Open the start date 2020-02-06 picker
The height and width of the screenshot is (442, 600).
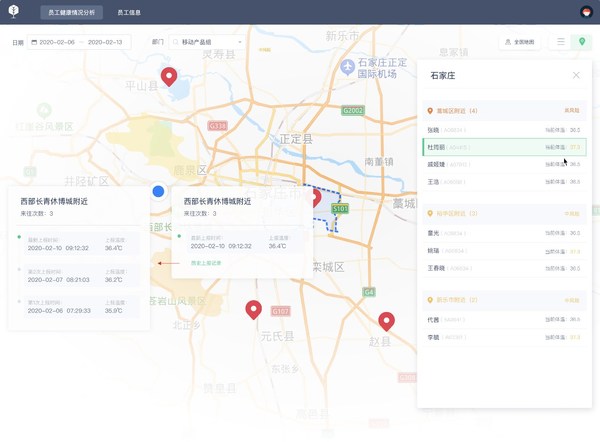tap(57, 43)
